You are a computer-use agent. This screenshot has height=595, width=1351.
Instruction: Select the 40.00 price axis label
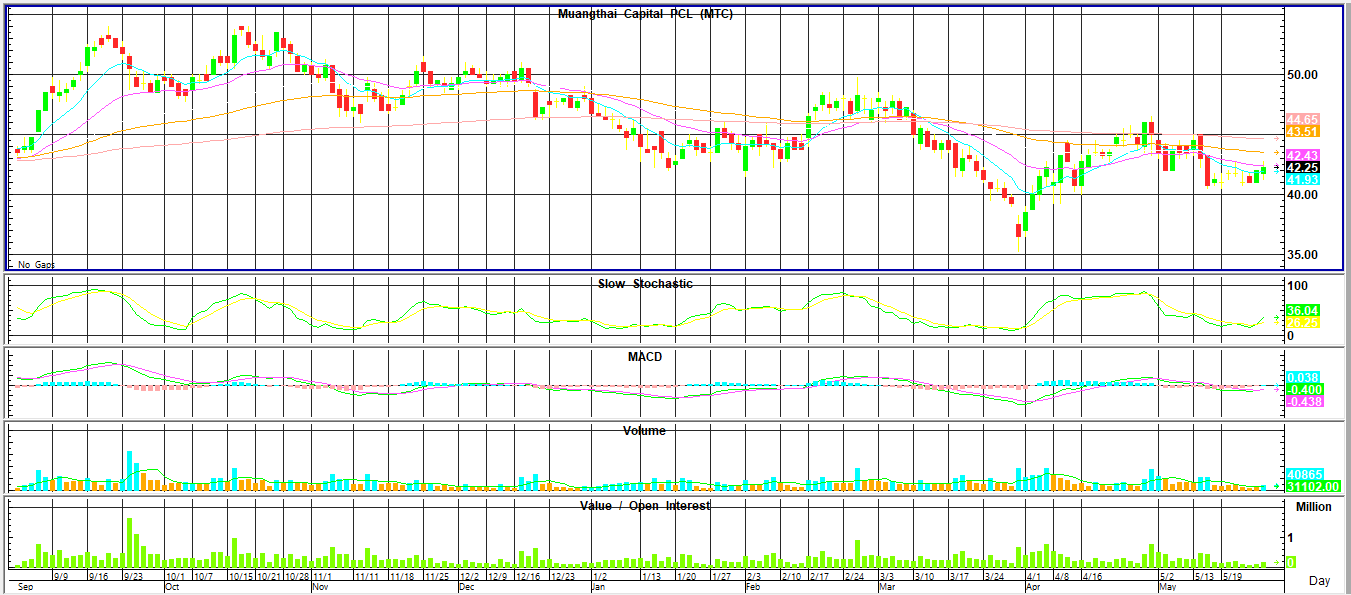1305,195
